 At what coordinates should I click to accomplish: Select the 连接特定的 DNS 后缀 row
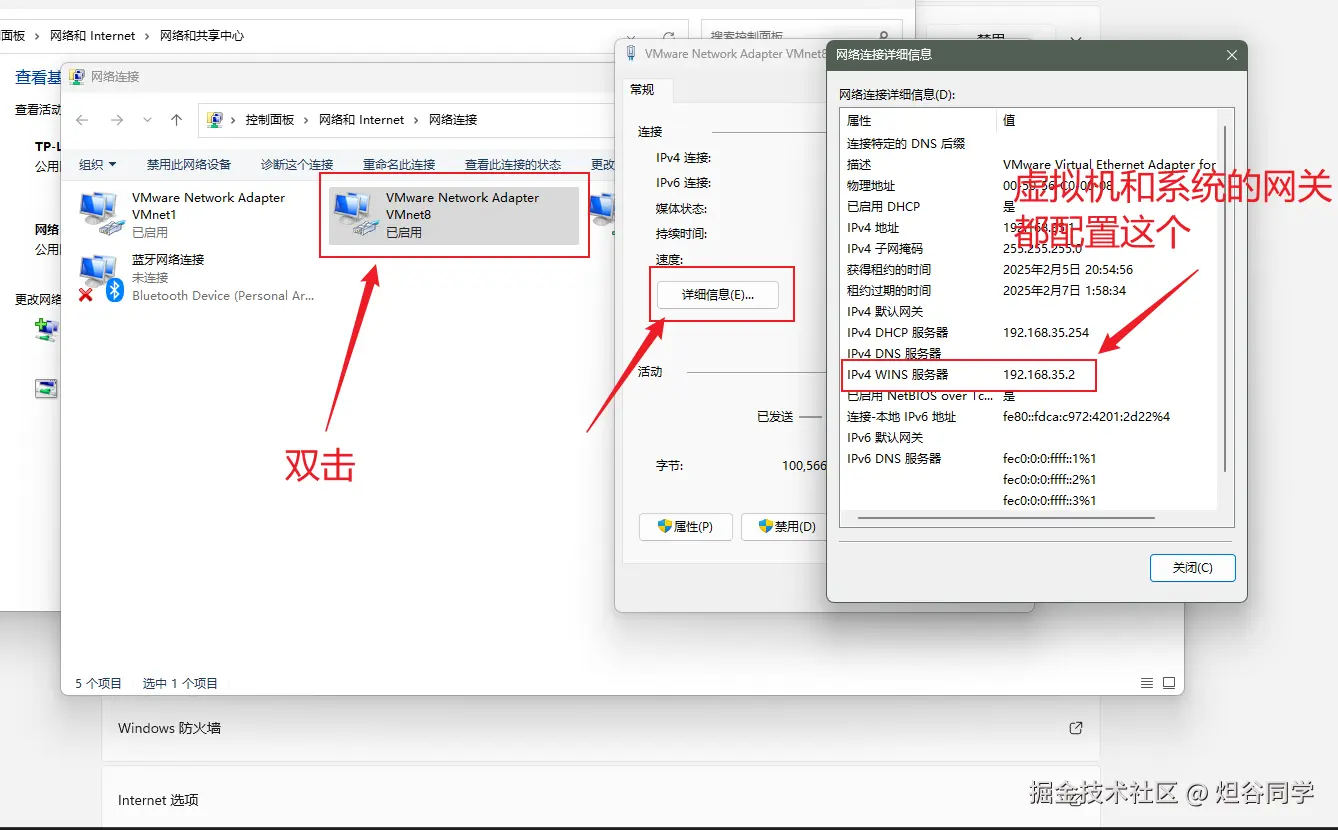(1029, 144)
